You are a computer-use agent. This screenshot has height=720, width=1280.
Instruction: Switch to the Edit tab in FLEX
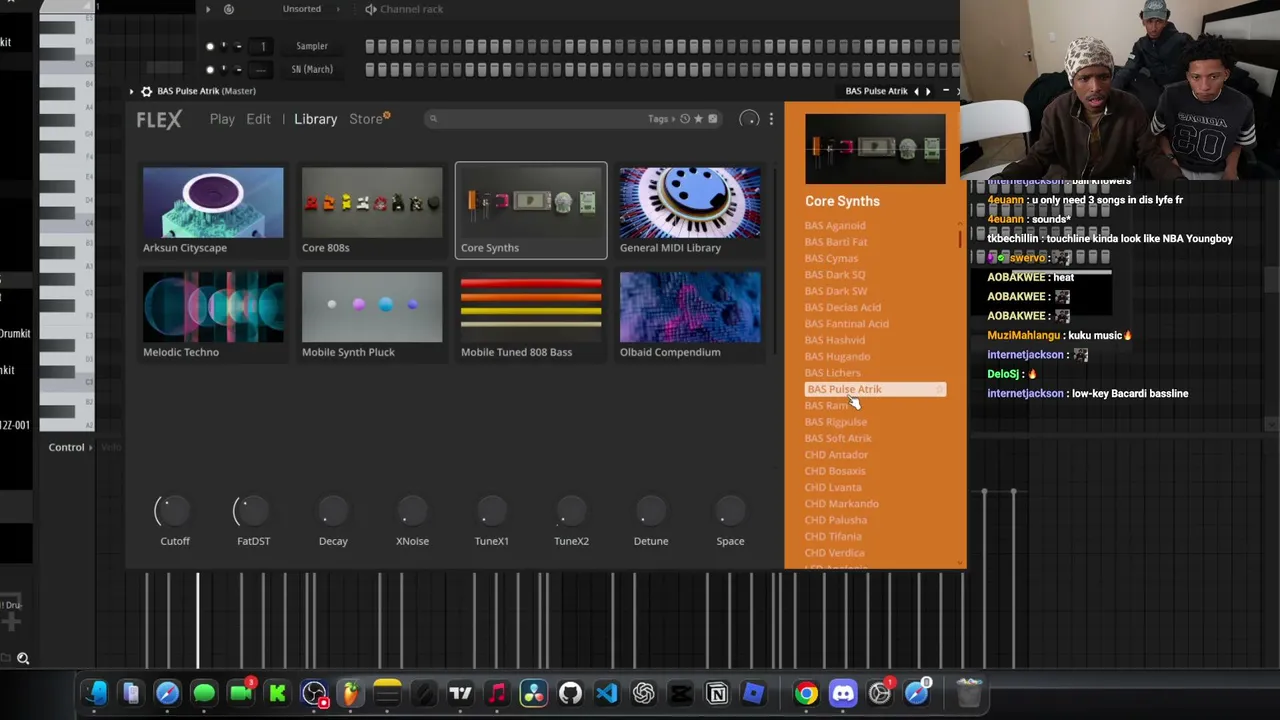[258, 119]
